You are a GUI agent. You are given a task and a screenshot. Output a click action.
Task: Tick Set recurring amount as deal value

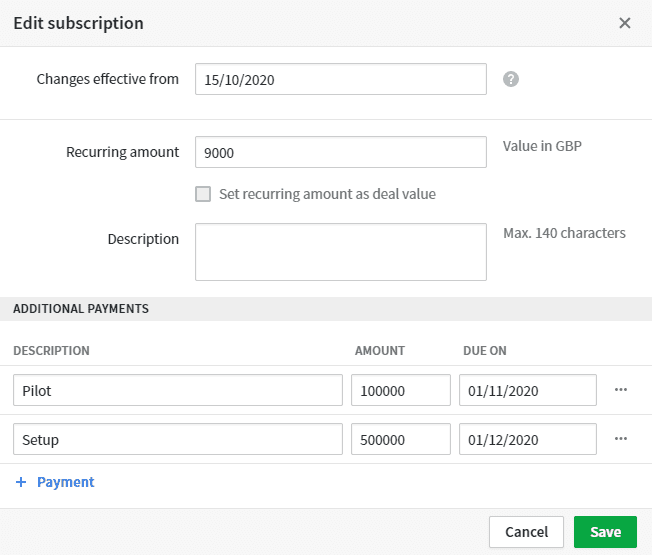203,194
